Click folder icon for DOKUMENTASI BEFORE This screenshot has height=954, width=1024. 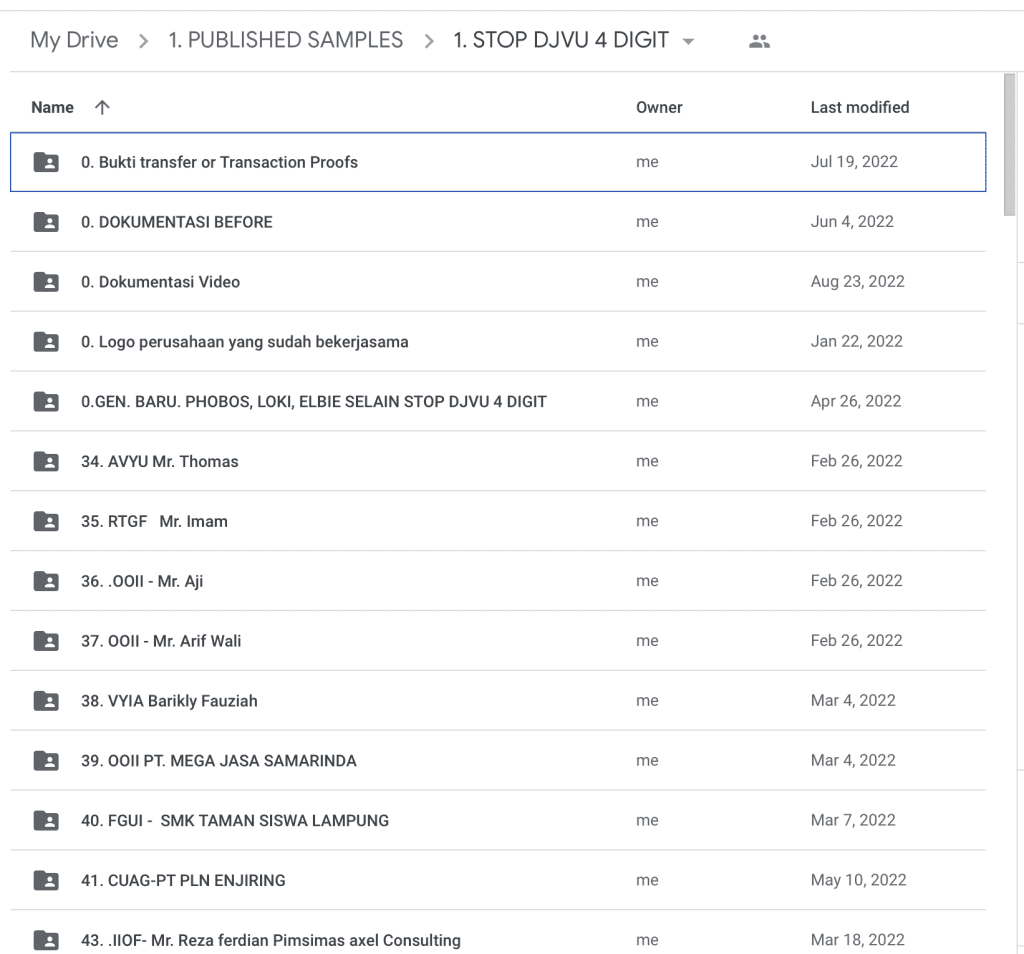point(46,222)
